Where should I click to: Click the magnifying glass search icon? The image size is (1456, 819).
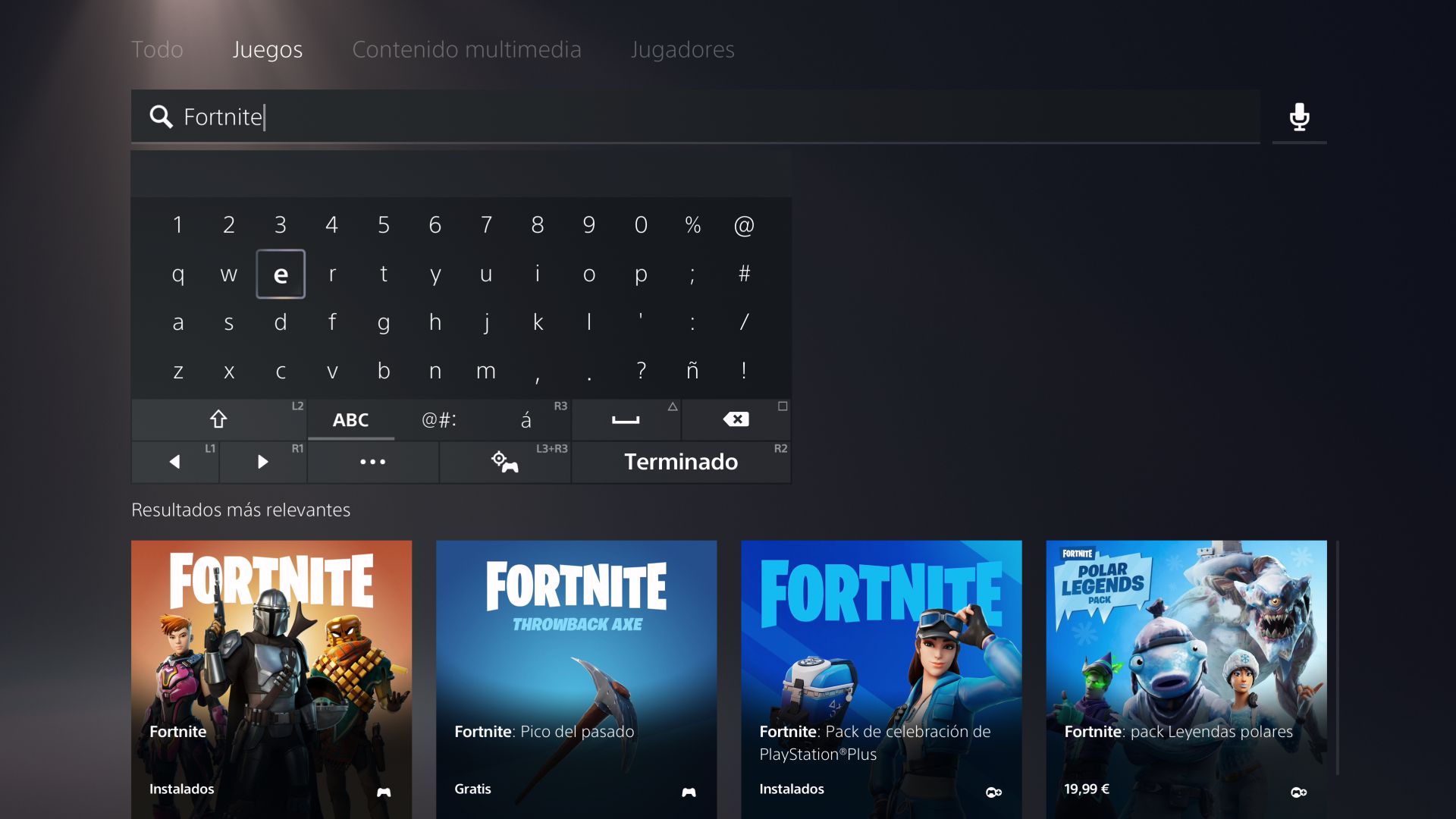pyautogui.click(x=161, y=117)
